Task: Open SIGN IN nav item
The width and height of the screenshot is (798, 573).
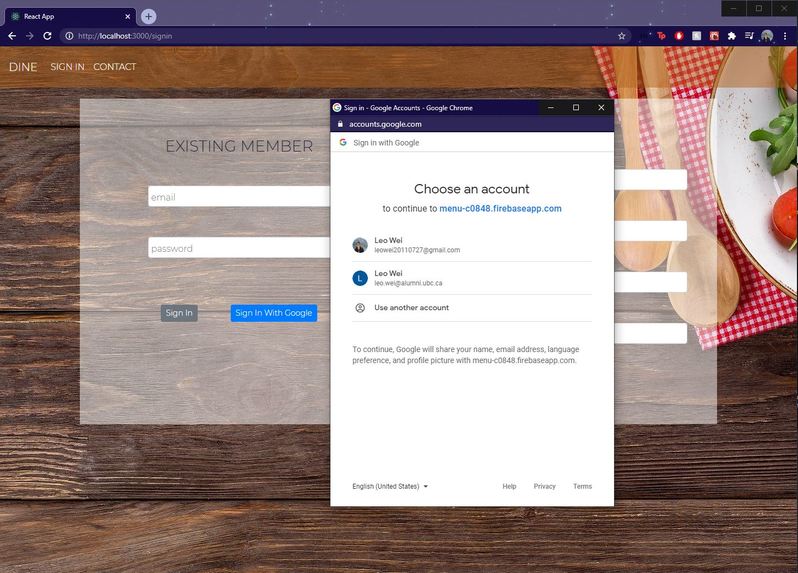Action: [67, 67]
